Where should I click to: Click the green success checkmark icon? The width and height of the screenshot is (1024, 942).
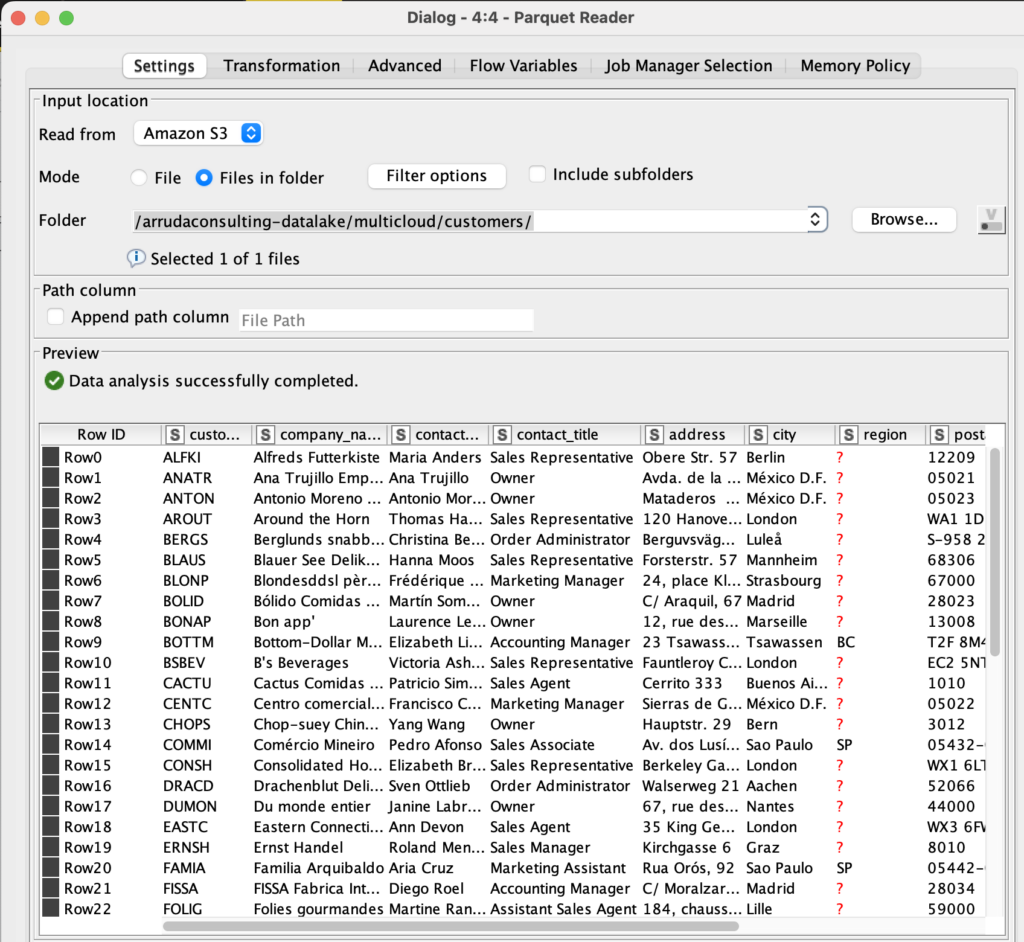(54, 380)
